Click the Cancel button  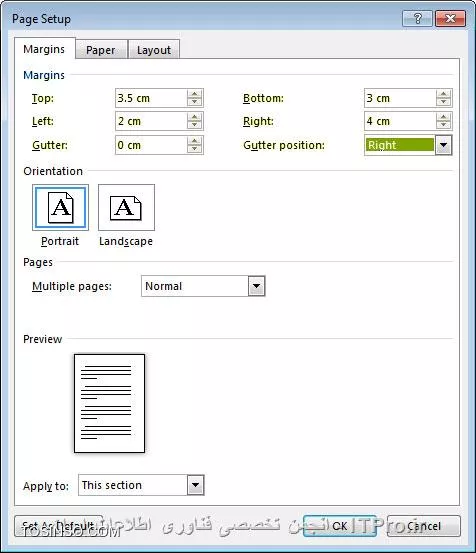424,526
